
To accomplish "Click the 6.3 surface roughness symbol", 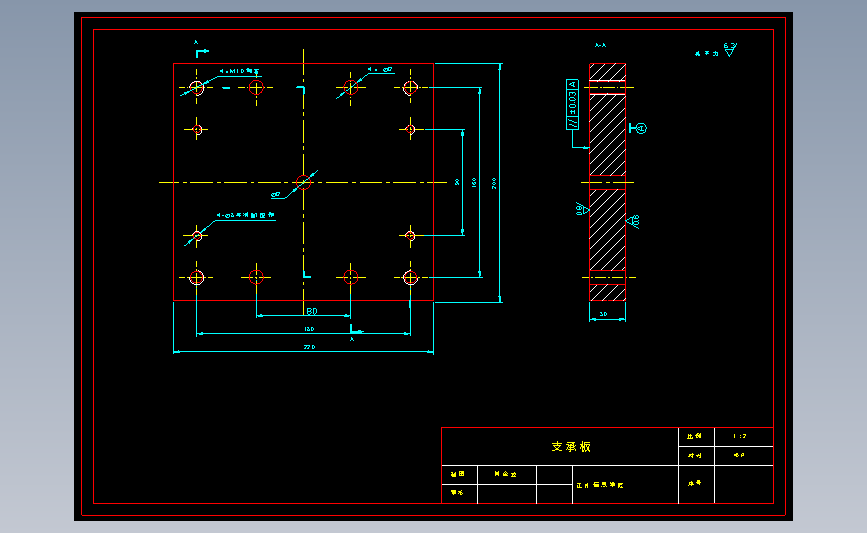I will point(730,49).
